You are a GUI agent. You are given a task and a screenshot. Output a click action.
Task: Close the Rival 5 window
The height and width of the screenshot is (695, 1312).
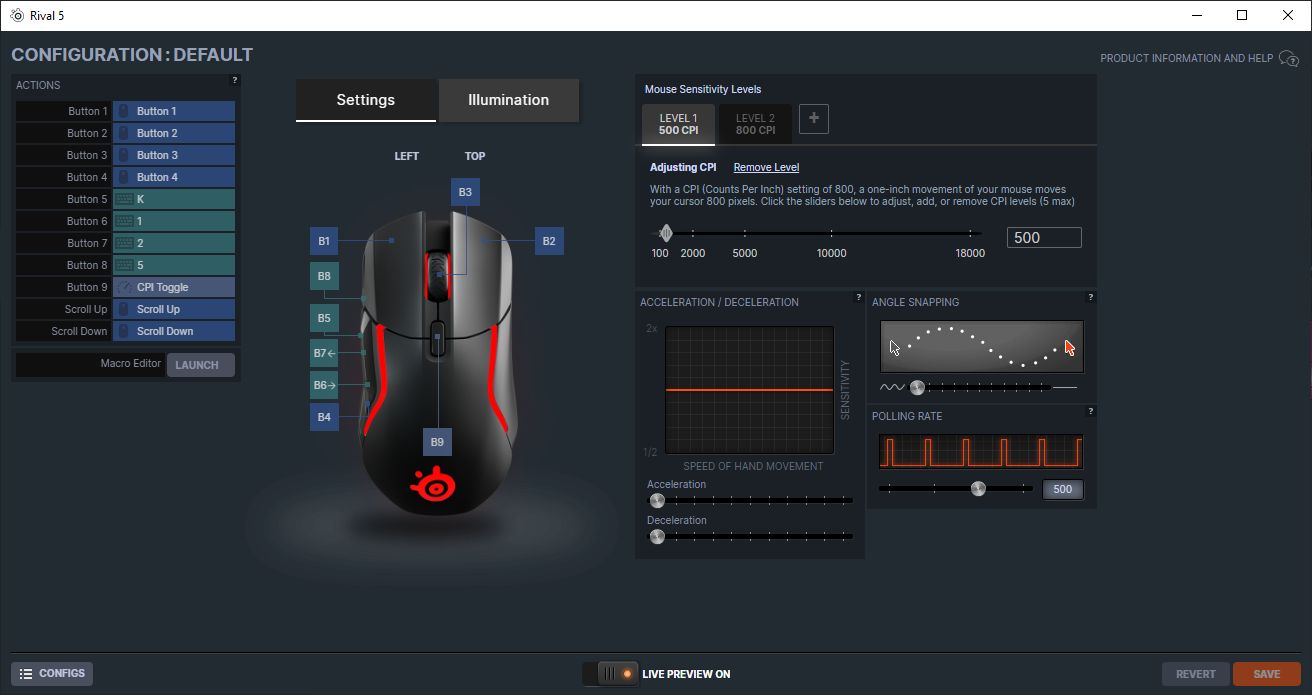coord(1288,15)
